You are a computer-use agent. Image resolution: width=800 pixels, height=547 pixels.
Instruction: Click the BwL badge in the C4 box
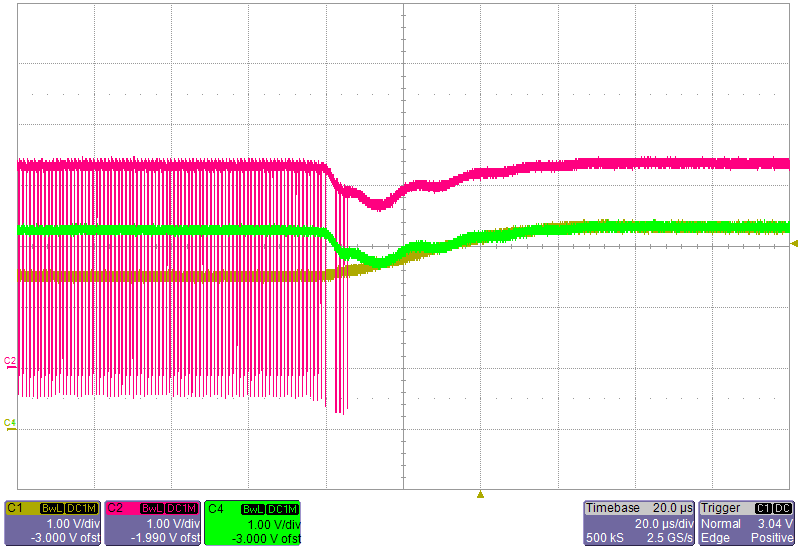click(254, 509)
